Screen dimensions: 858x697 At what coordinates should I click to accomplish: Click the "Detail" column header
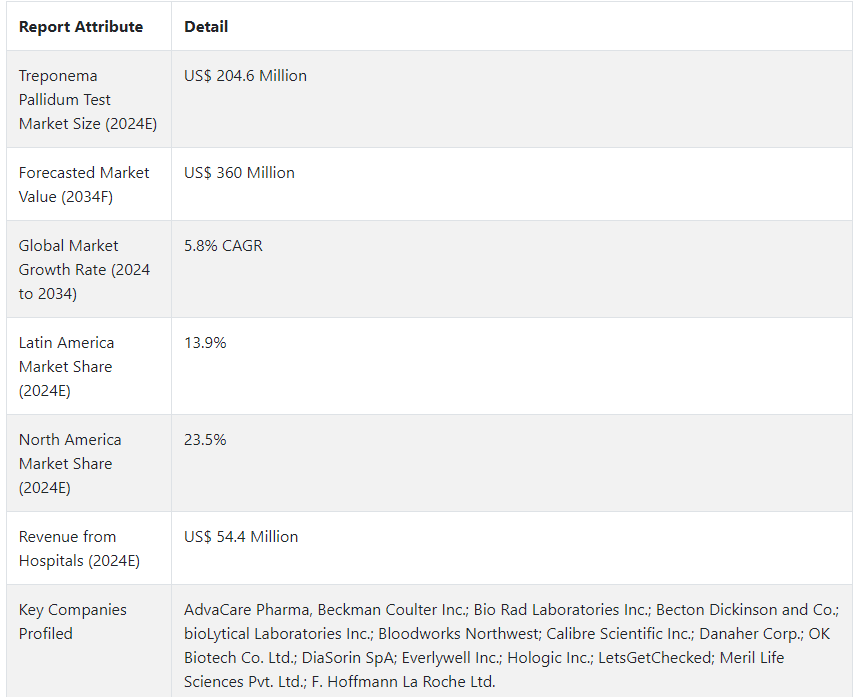206,27
